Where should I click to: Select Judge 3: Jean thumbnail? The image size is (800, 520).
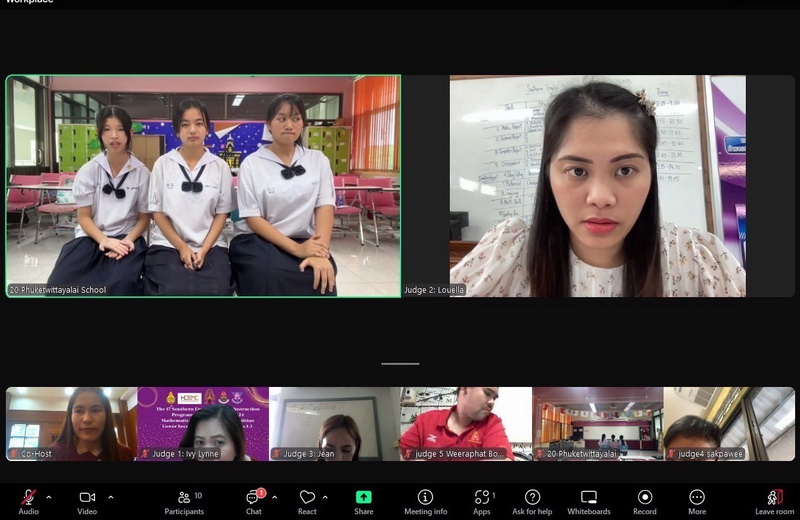tap(334, 424)
